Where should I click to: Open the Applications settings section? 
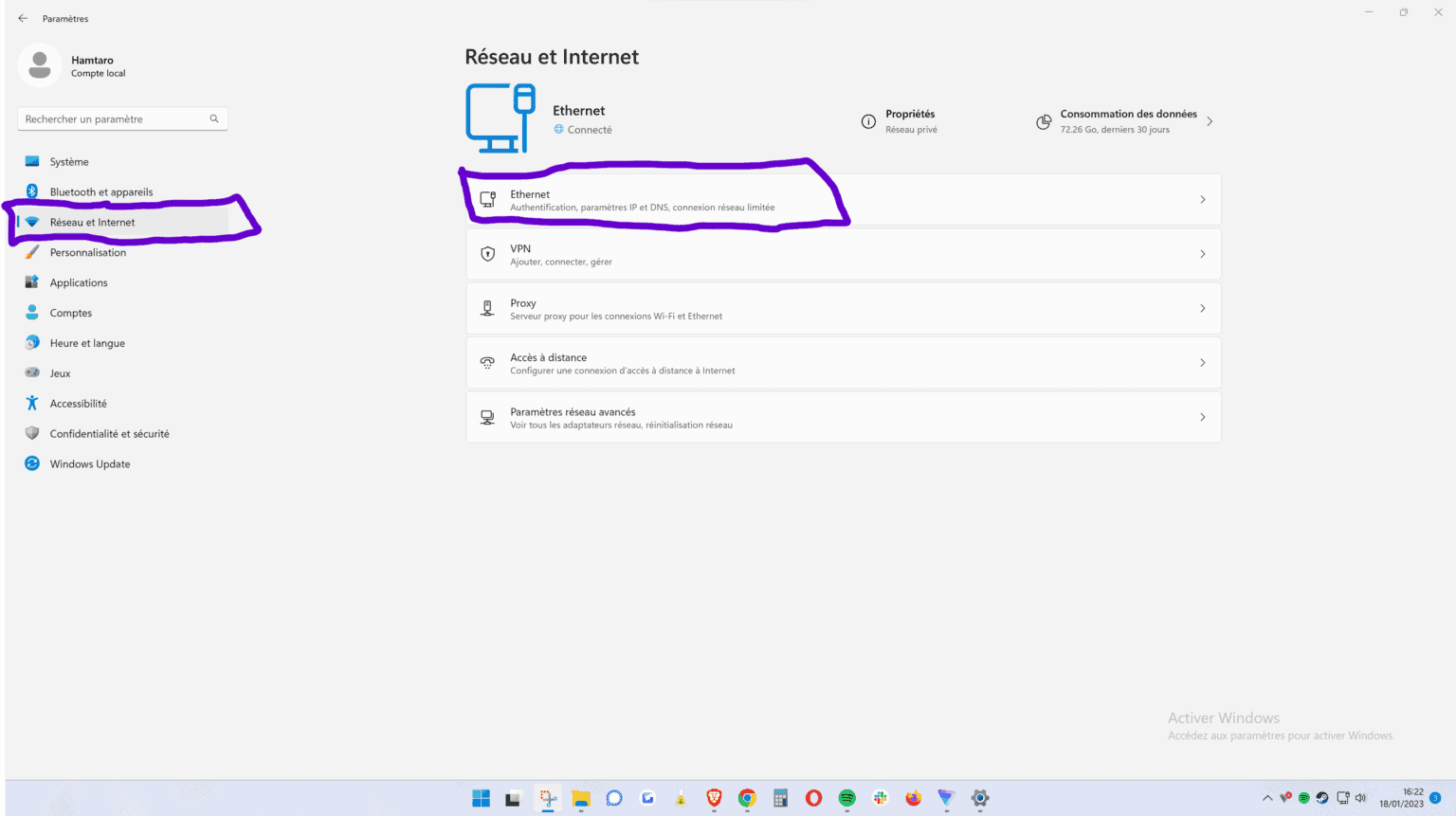pyautogui.click(x=78, y=282)
